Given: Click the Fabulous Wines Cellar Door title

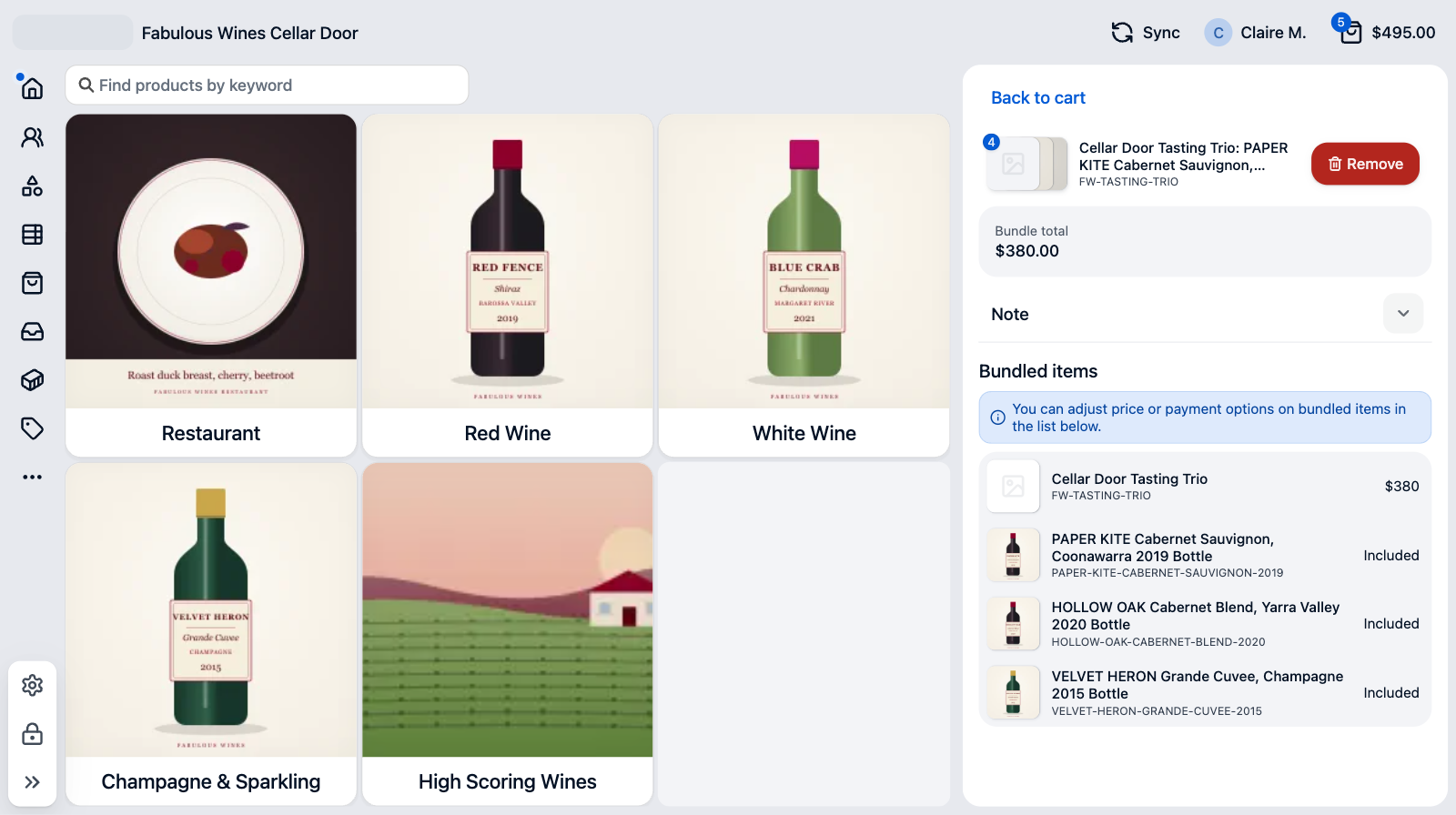Looking at the screenshot, I should coord(249,33).
